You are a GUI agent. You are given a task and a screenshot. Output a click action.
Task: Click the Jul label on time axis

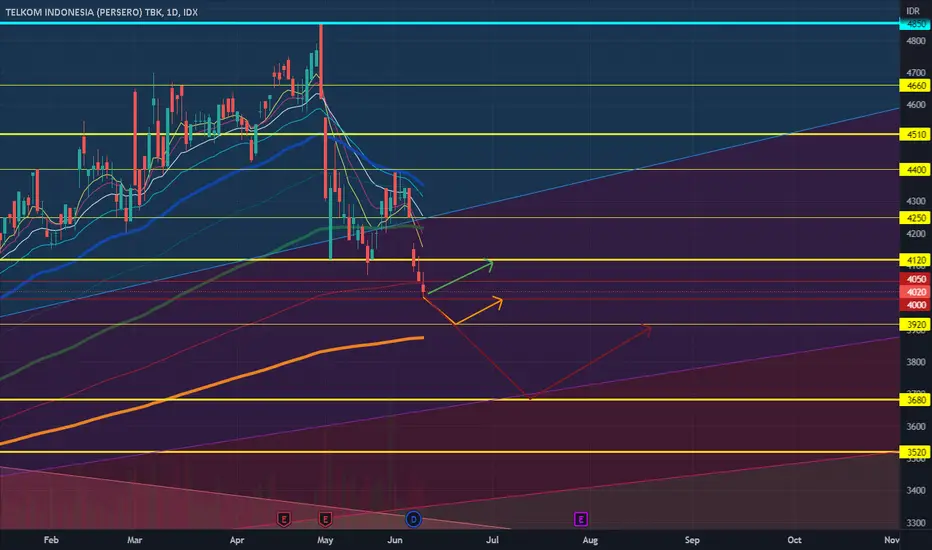[x=492, y=540]
